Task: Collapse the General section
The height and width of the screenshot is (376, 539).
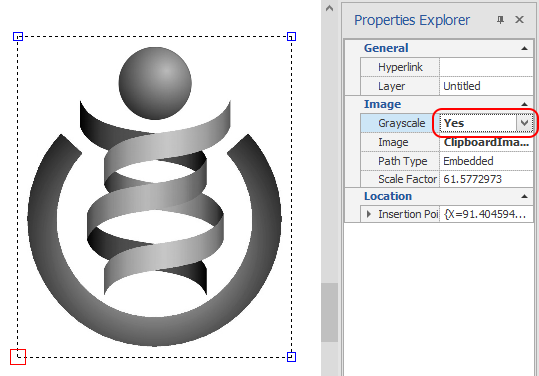Action: coord(524,48)
